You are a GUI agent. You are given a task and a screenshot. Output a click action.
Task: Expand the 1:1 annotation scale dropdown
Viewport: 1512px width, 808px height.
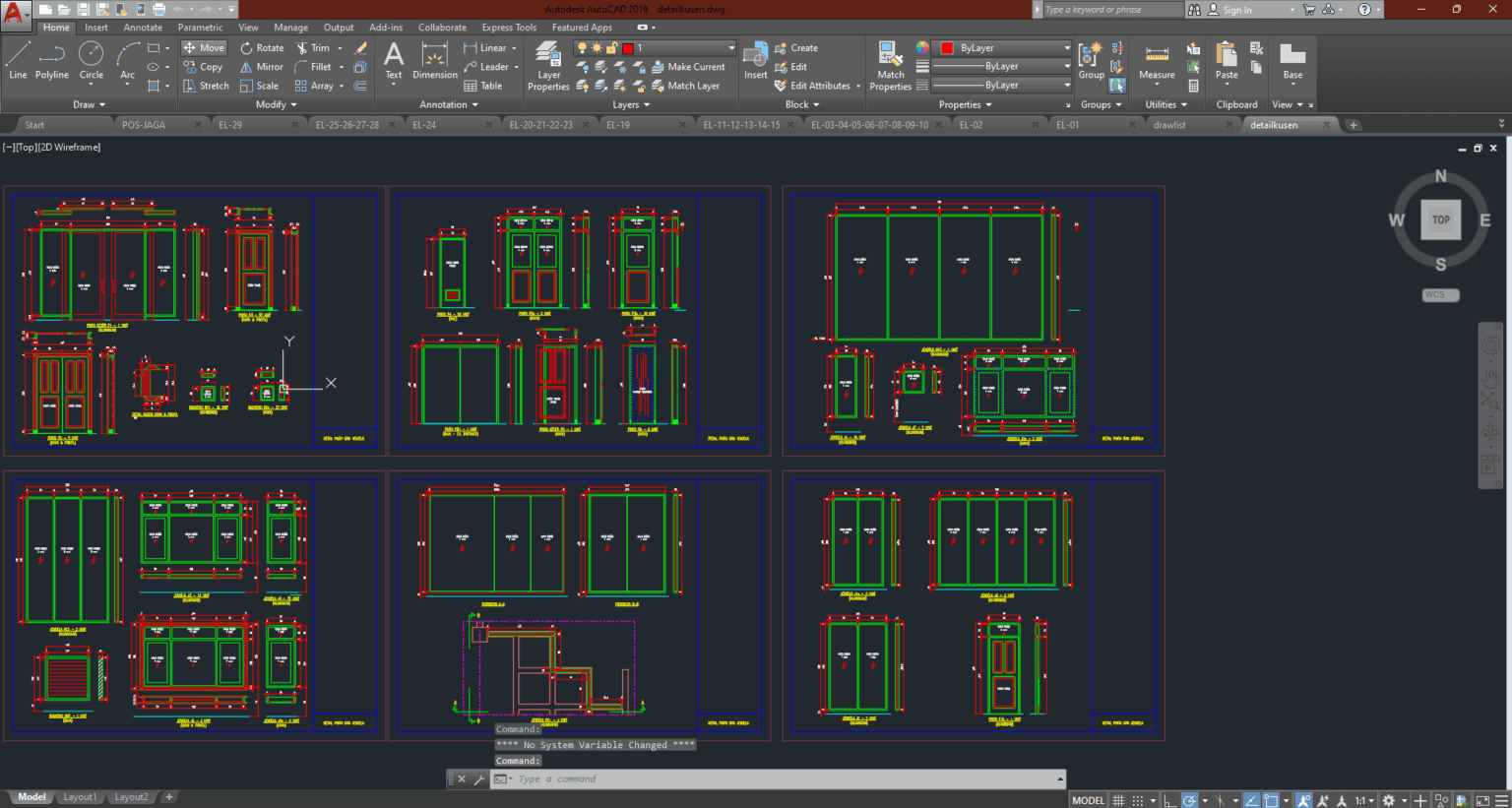(1373, 799)
